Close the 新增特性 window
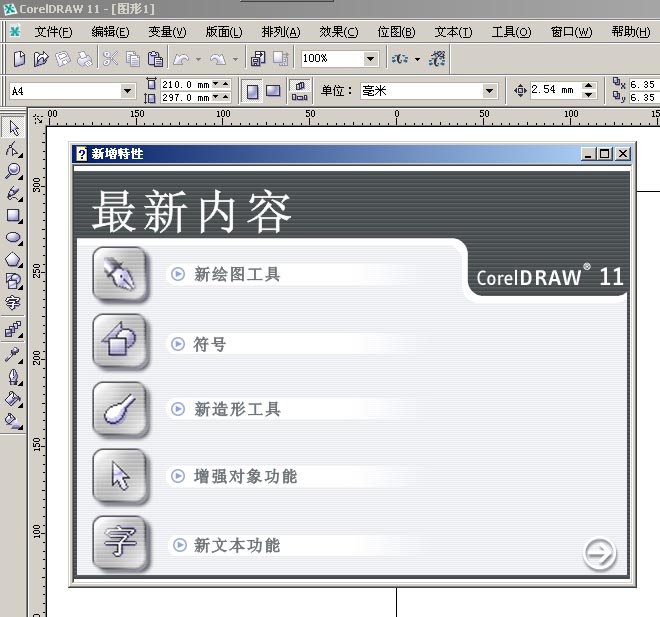The height and width of the screenshot is (617, 660). pos(623,154)
